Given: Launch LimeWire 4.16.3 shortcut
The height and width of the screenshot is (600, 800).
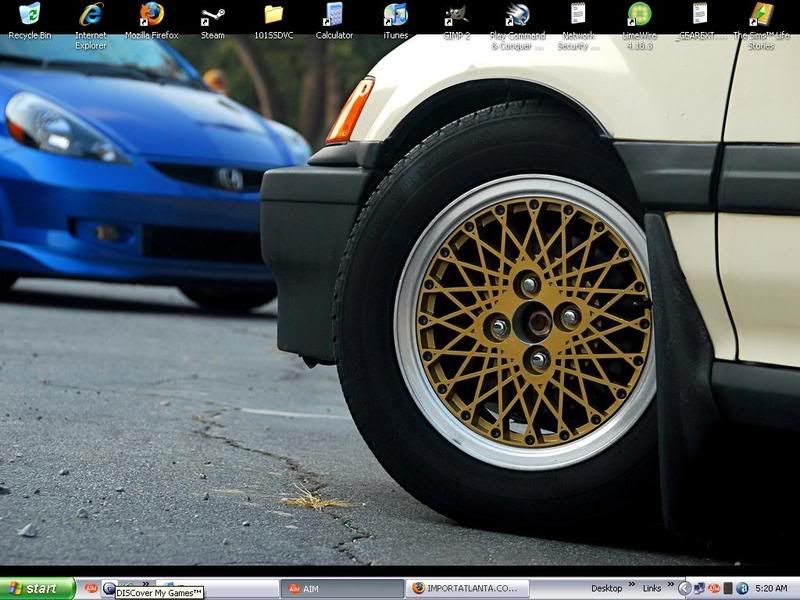Looking at the screenshot, I should 639,15.
